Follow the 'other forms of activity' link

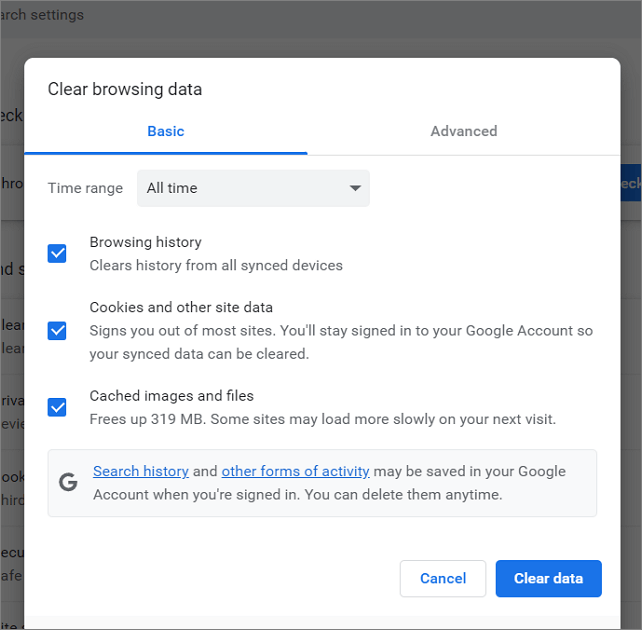[x=295, y=471]
